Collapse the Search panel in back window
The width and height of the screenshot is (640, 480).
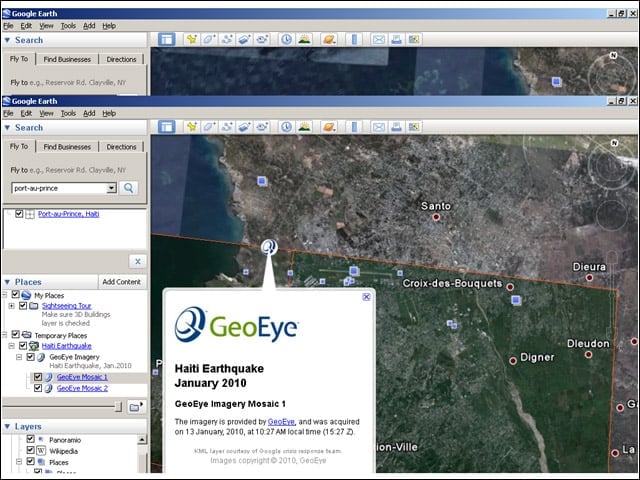pyautogui.click(x=7, y=40)
